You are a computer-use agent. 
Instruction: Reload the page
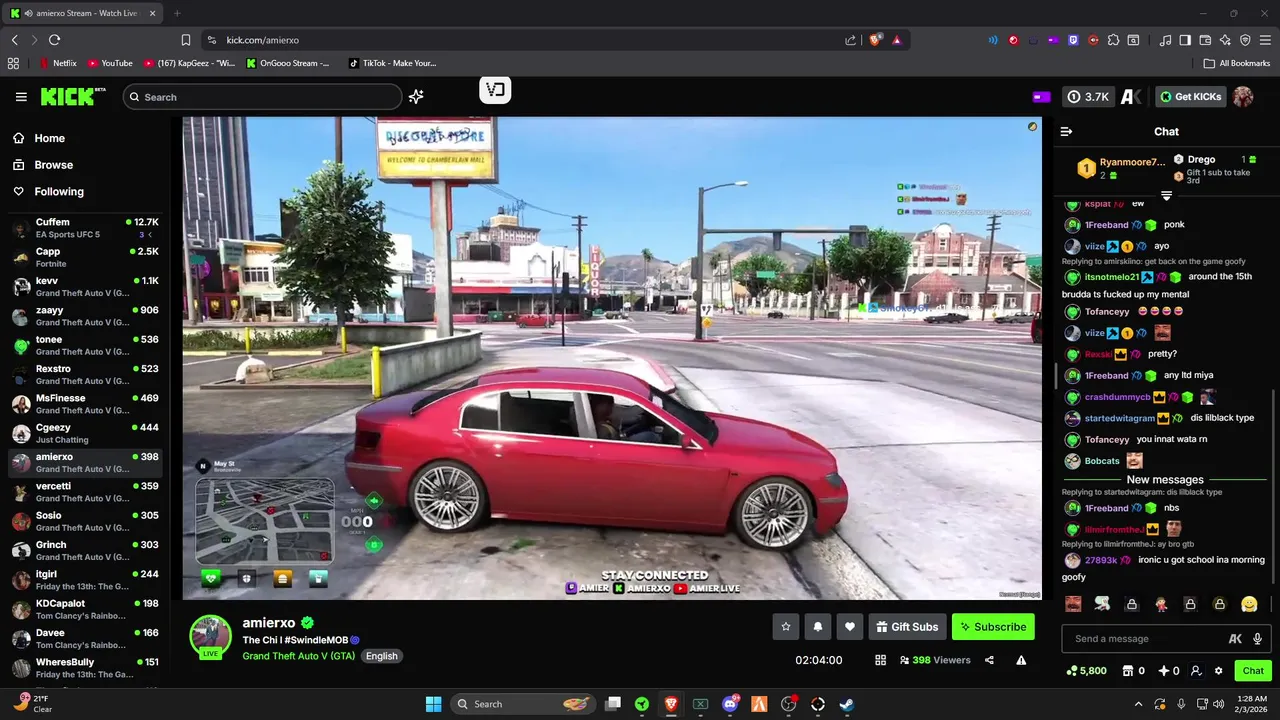tap(54, 40)
